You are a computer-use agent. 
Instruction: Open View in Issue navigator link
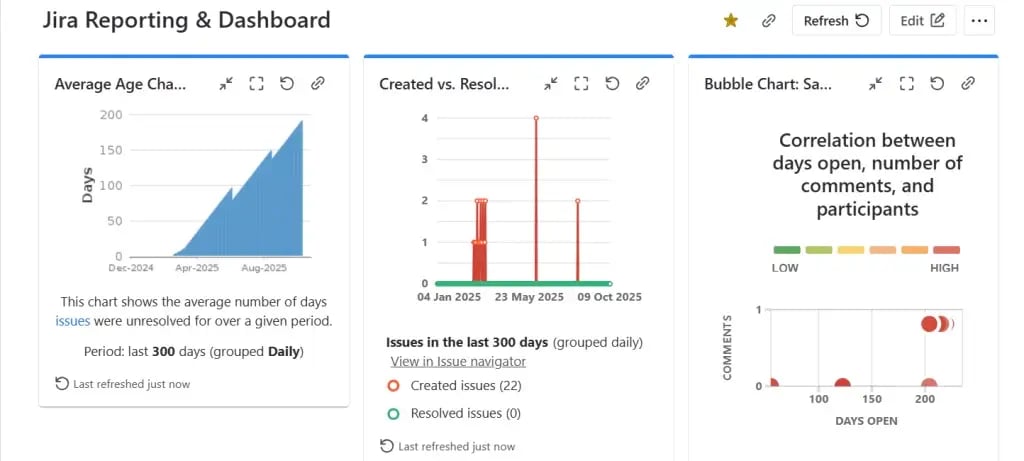pos(458,361)
